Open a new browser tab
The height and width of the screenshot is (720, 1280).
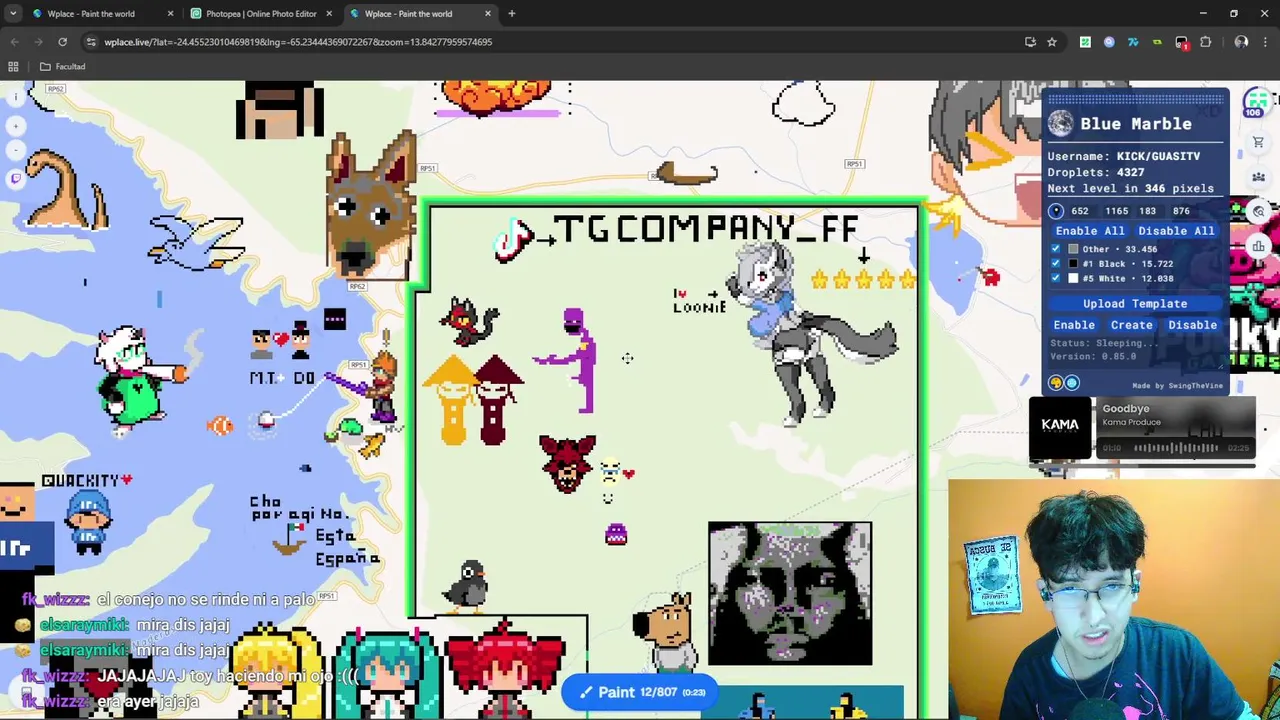(x=511, y=14)
